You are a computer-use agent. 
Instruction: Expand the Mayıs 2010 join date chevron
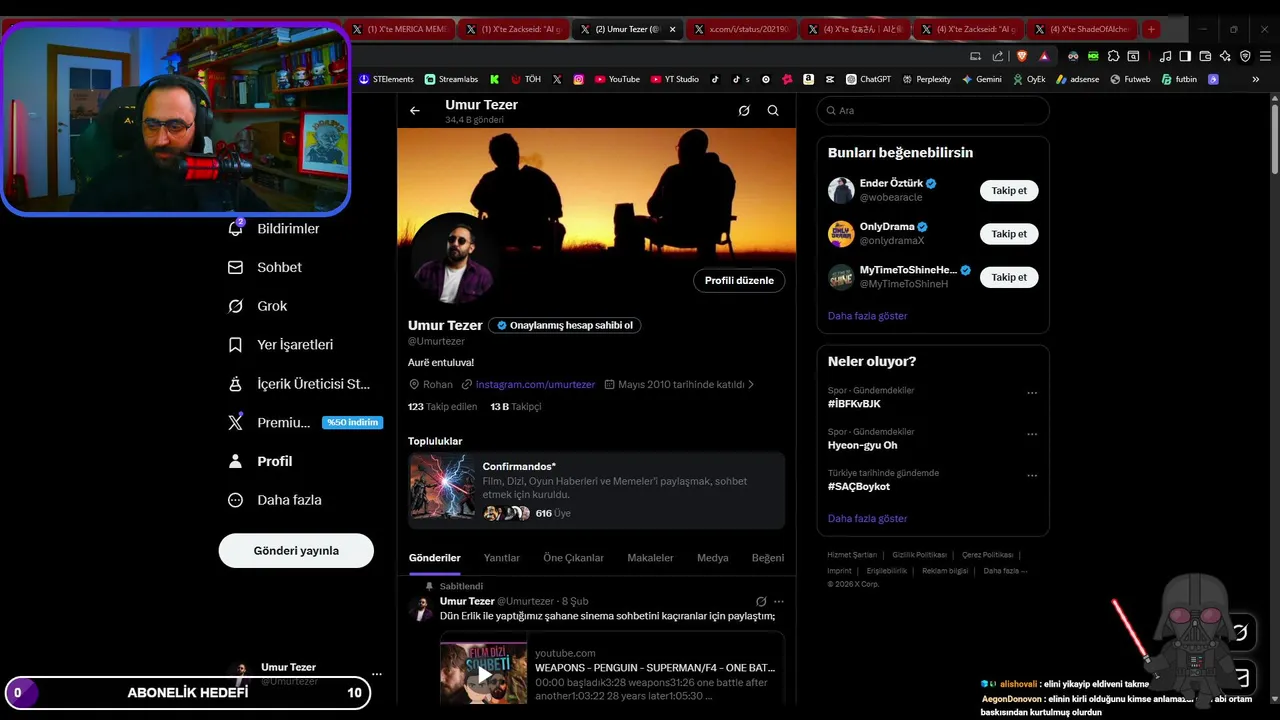(x=751, y=384)
